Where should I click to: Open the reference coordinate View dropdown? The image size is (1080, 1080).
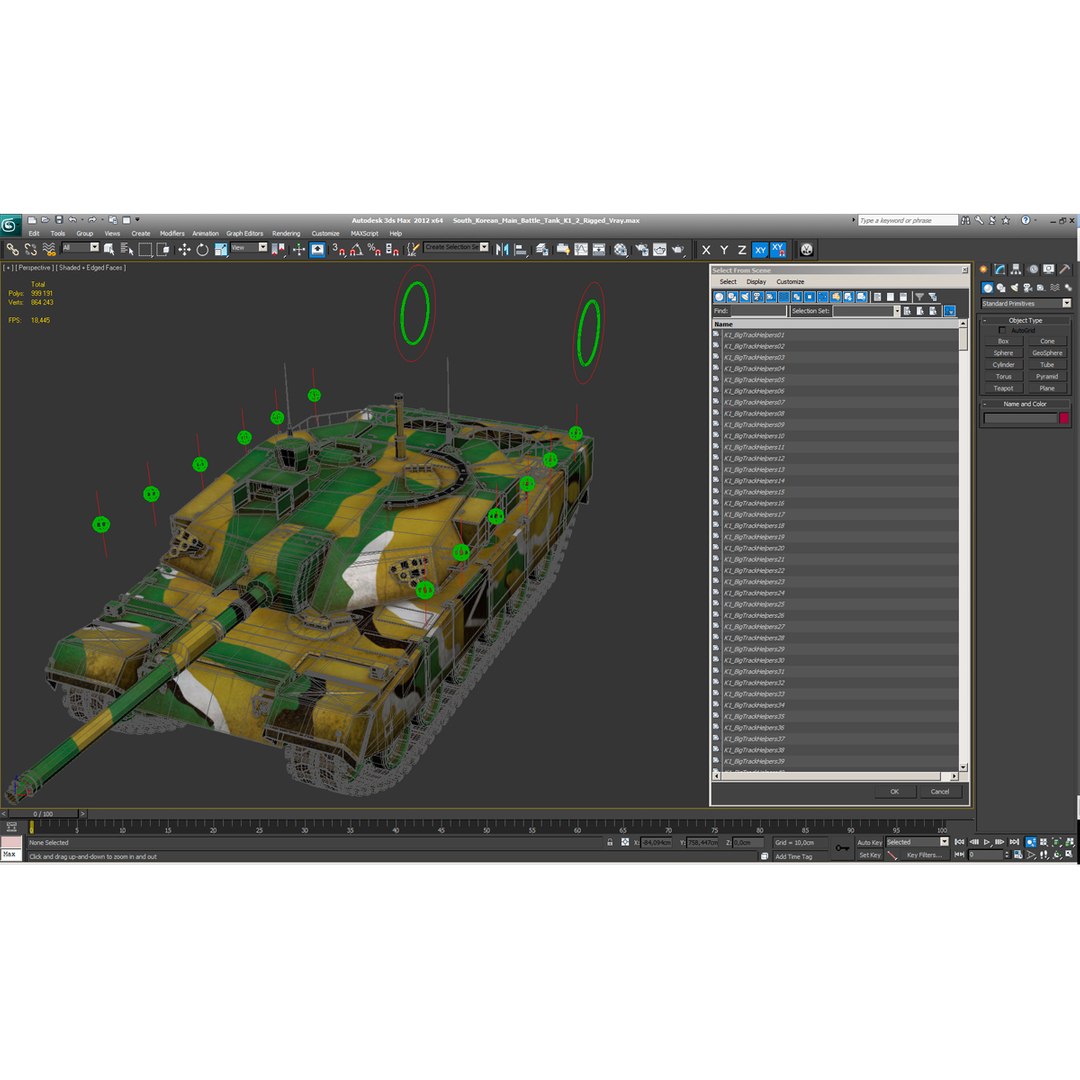click(249, 247)
